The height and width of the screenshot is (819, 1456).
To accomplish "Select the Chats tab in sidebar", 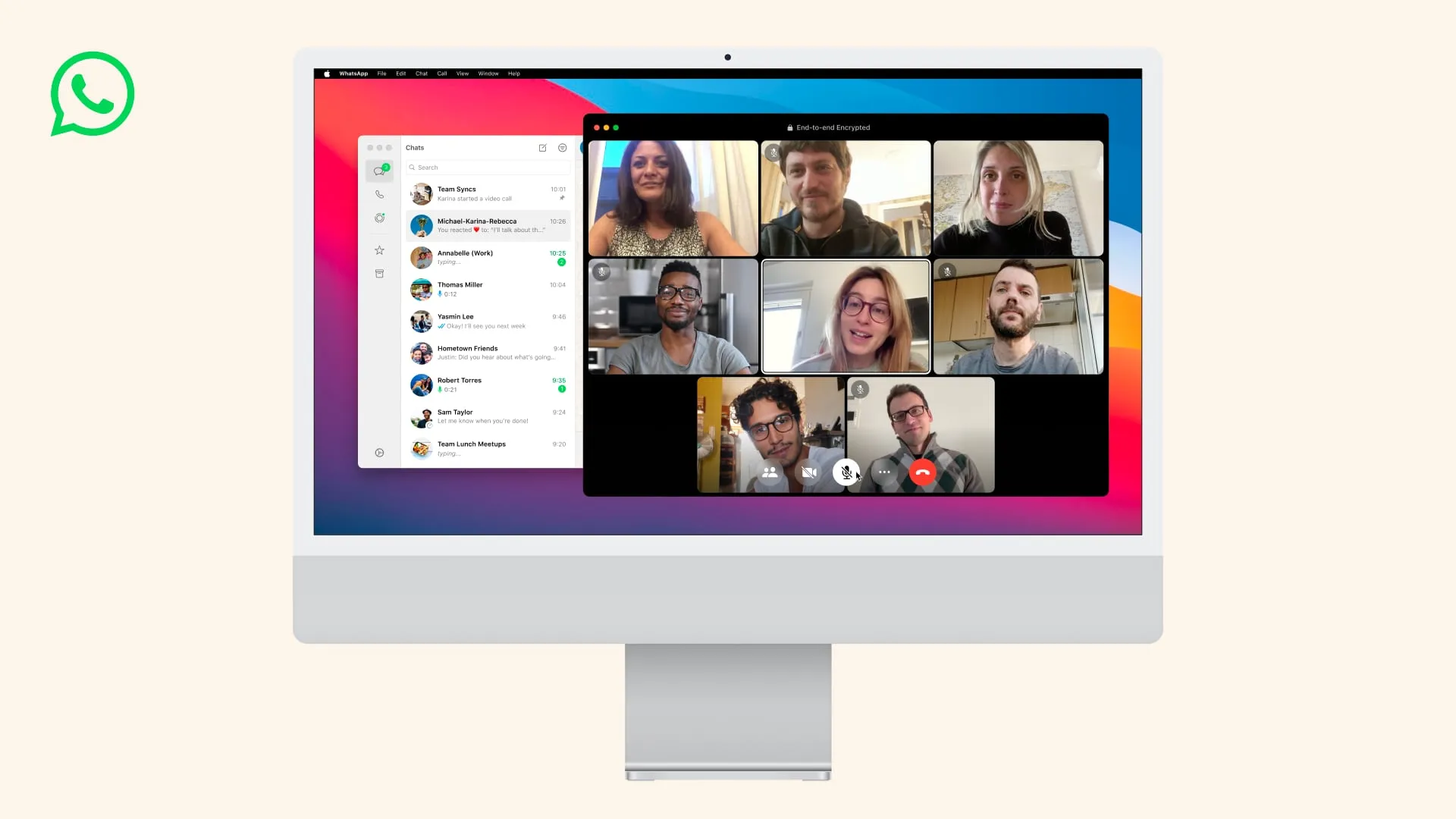I will coord(379,170).
